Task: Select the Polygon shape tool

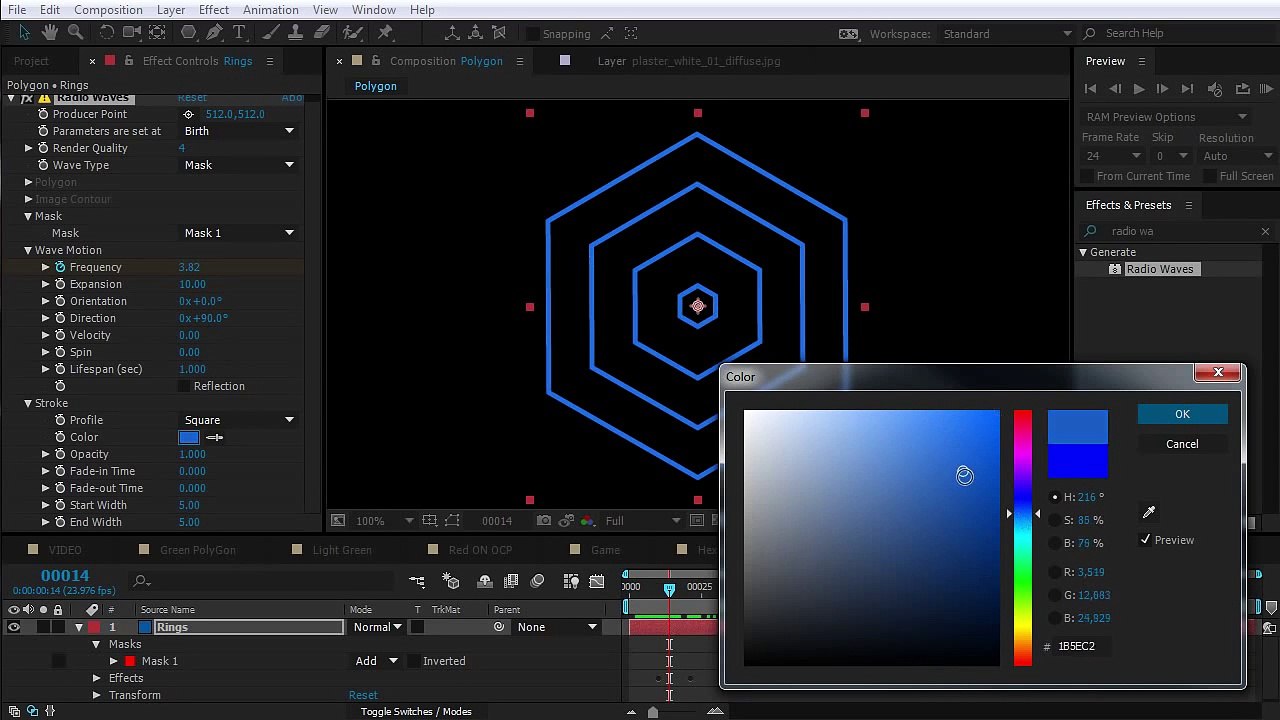Action: click(x=188, y=33)
